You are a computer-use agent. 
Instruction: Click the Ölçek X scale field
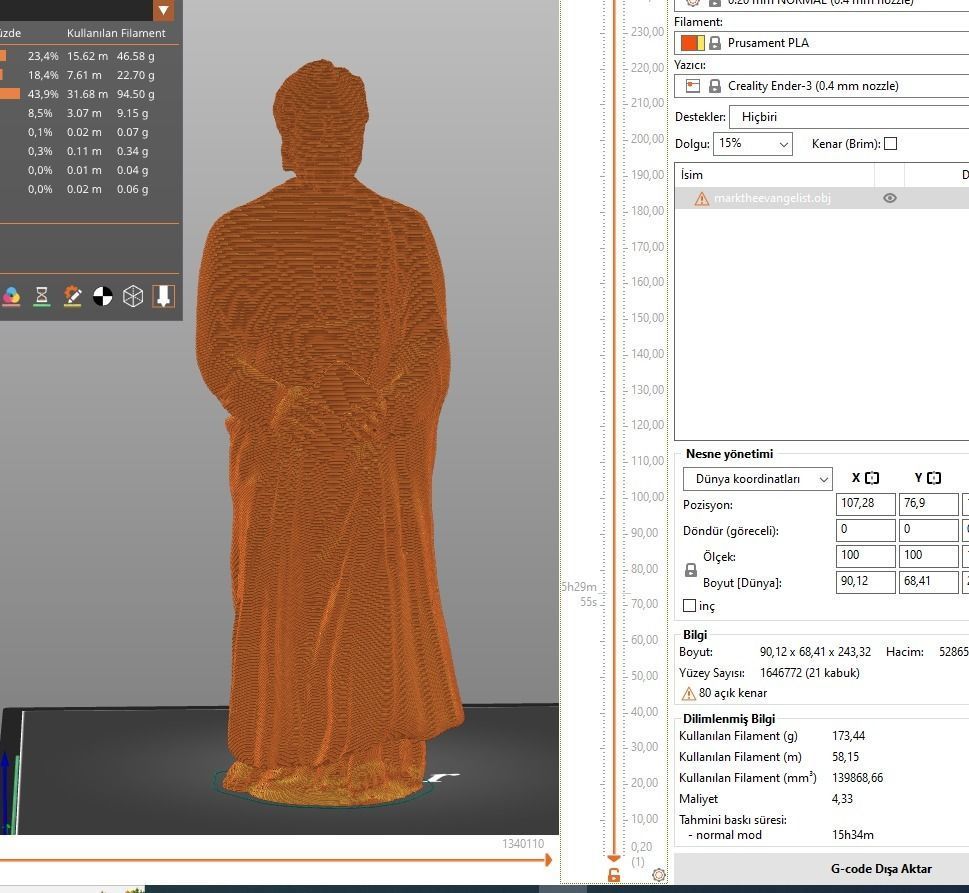pos(866,556)
